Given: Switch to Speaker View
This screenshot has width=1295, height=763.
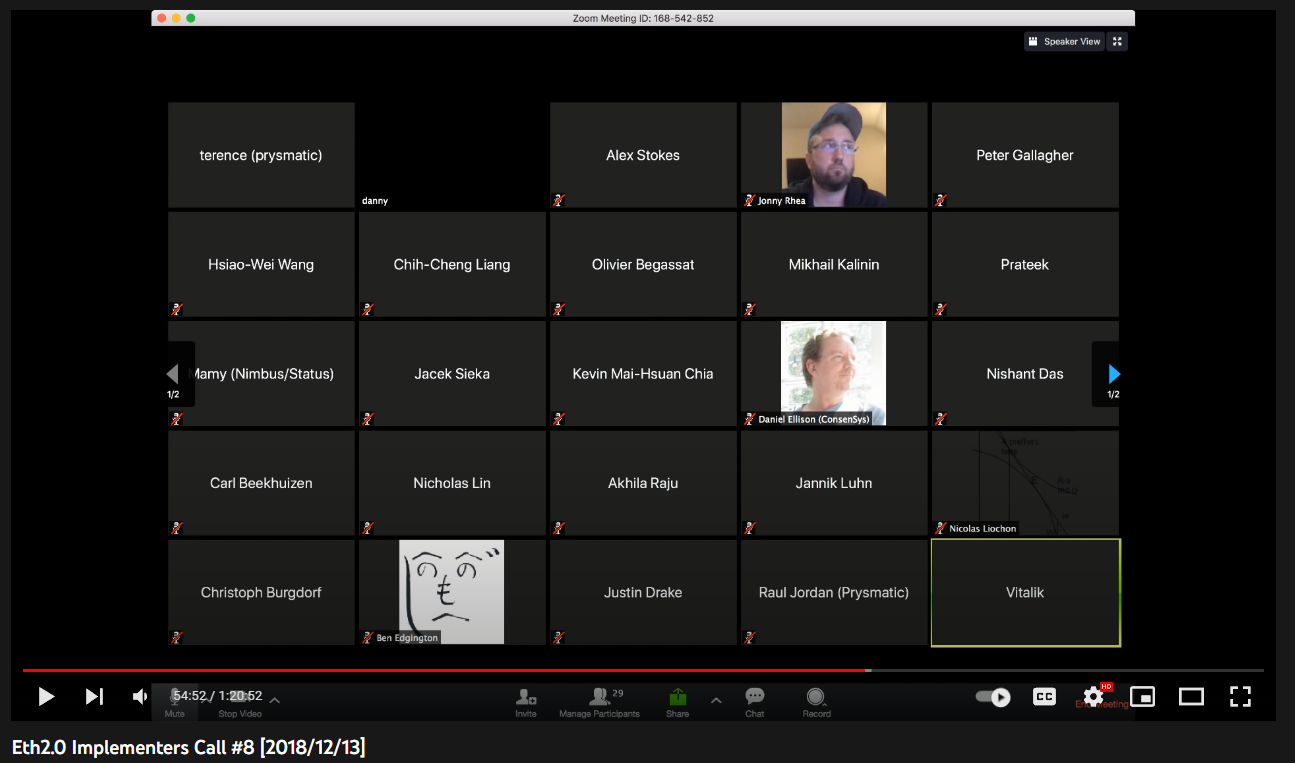Looking at the screenshot, I should tap(1064, 42).
